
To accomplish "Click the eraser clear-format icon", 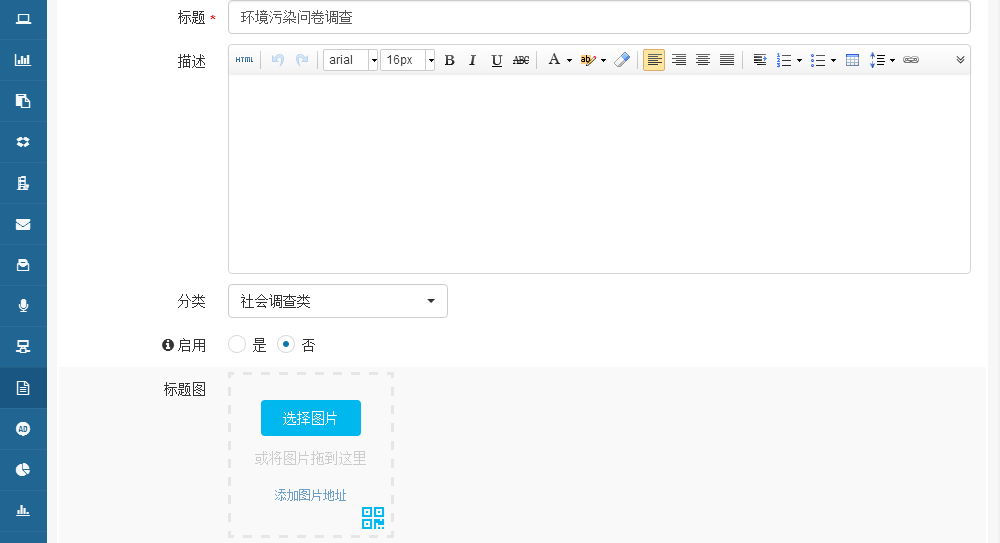I will [x=622, y=60].
